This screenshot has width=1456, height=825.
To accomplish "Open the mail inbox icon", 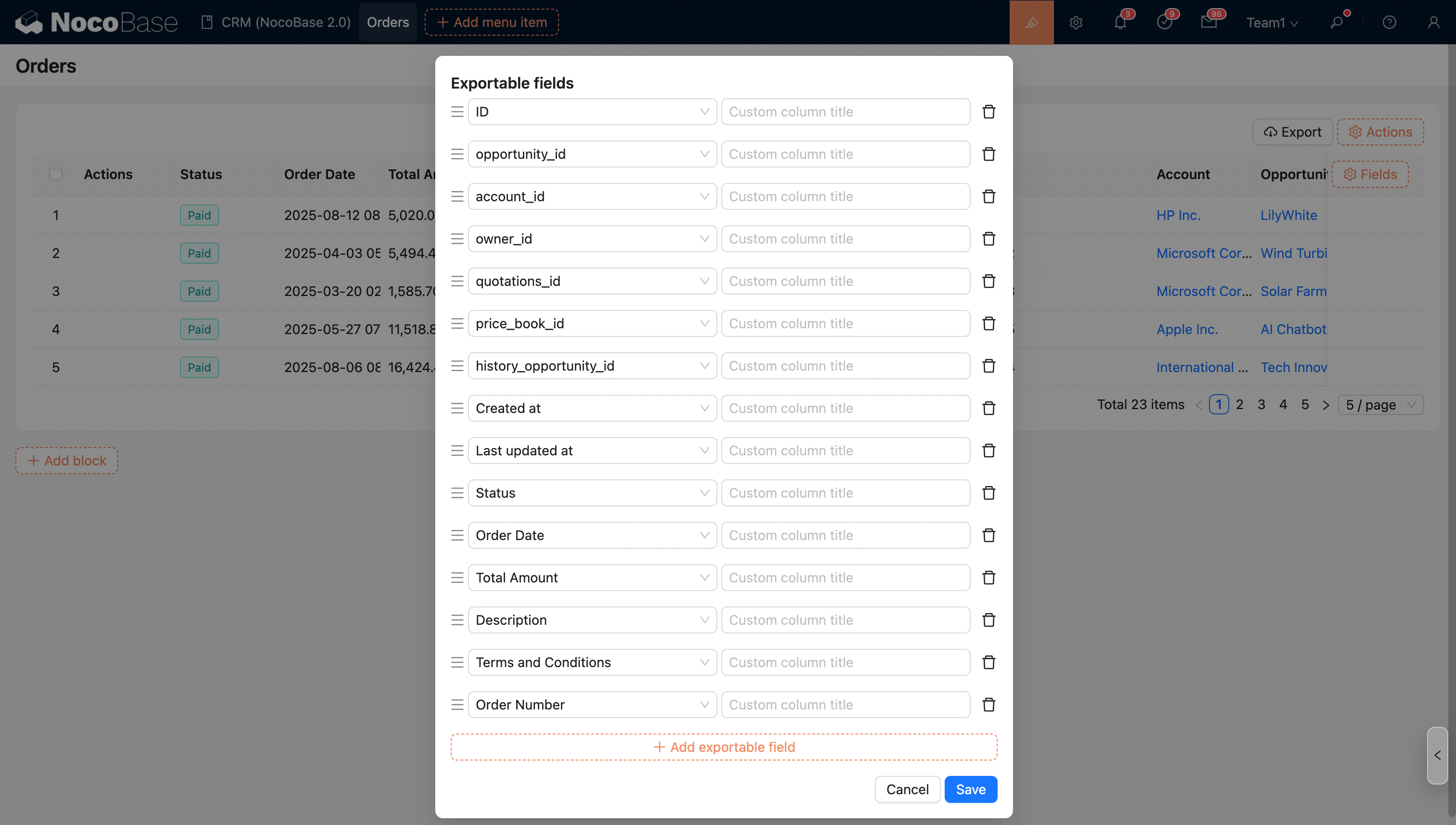I will point(1209,22).
